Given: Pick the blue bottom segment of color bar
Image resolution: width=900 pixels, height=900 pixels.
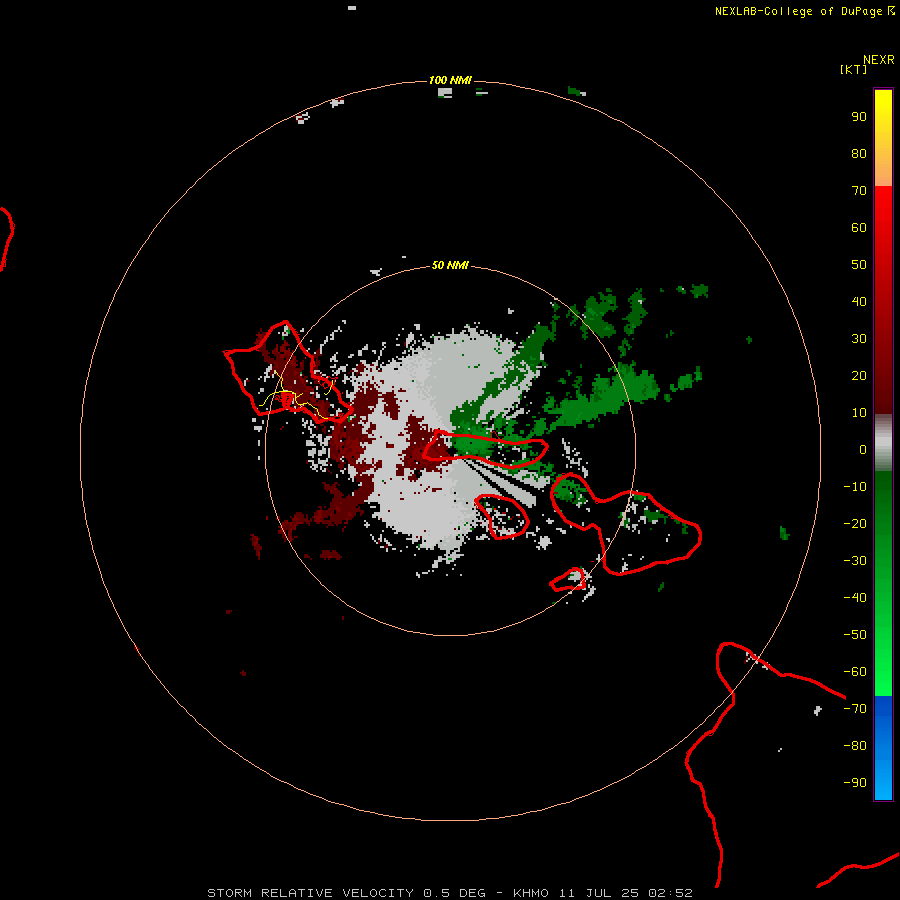Looking at the screenshot, I should pos(883,748).
